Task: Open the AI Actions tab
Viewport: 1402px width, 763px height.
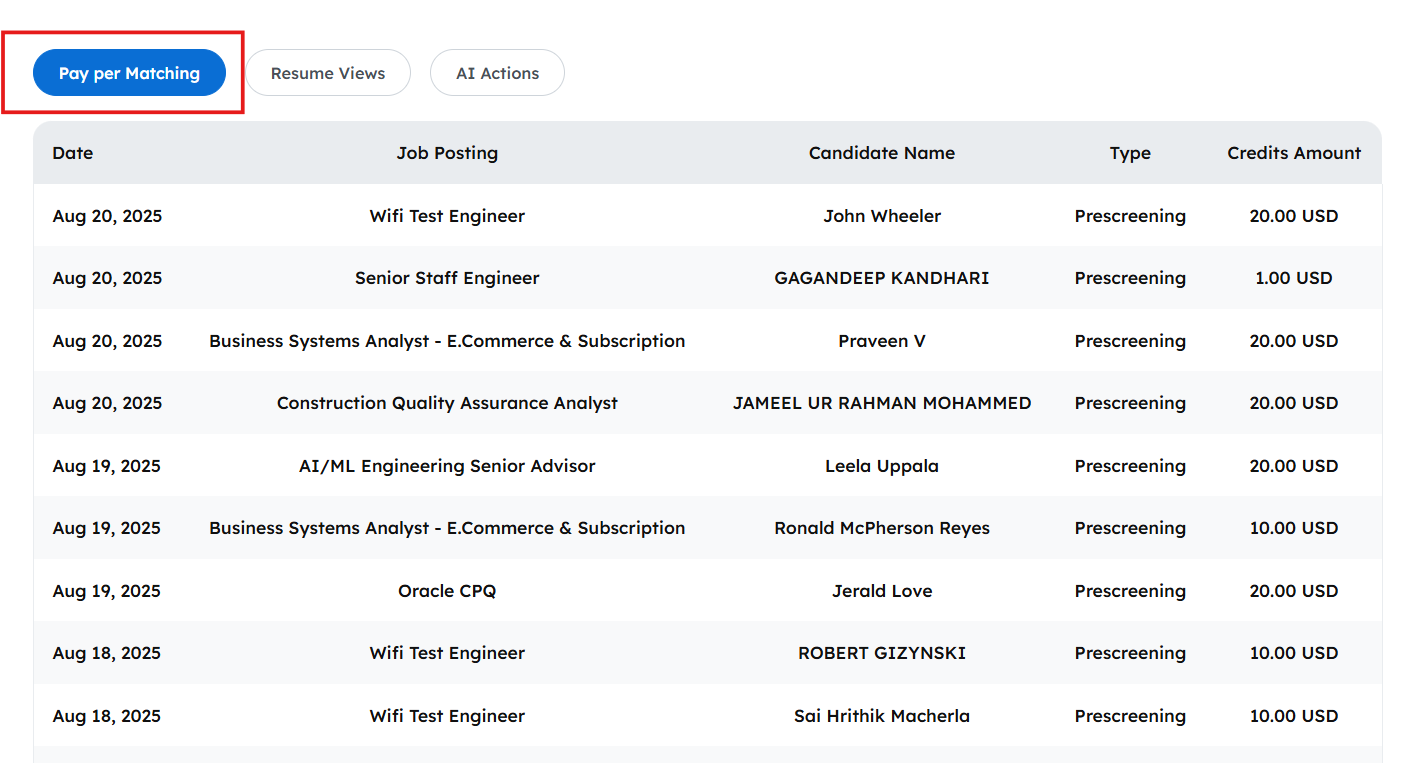Action: tap(497, 73)
